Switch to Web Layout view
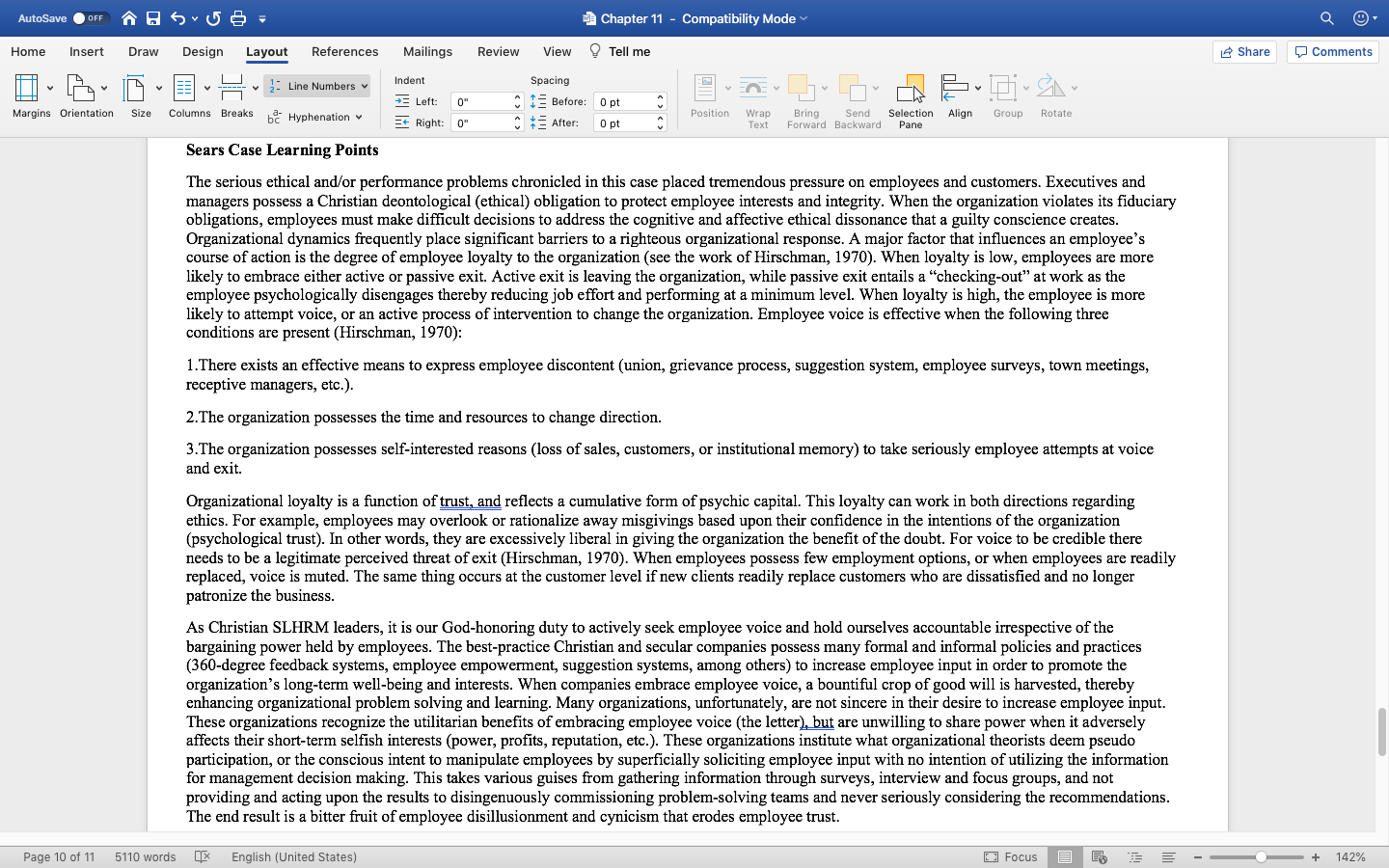 pyautogui.click(x=1099, y=856)
